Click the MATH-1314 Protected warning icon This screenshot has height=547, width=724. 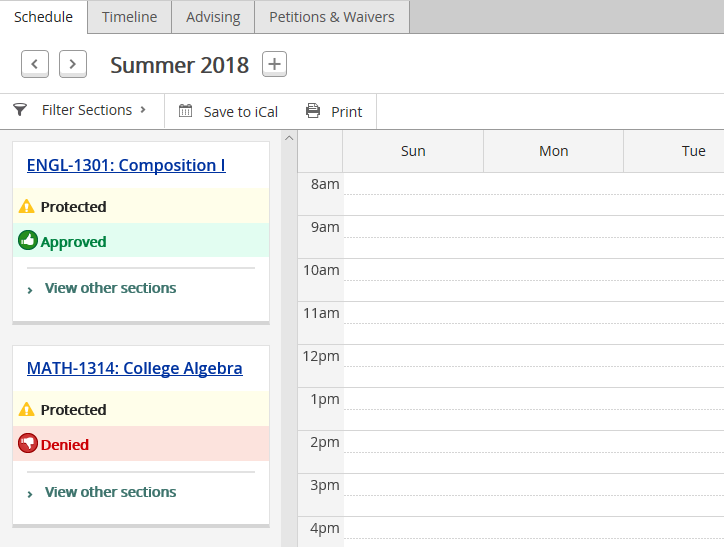tap(26, 409)
